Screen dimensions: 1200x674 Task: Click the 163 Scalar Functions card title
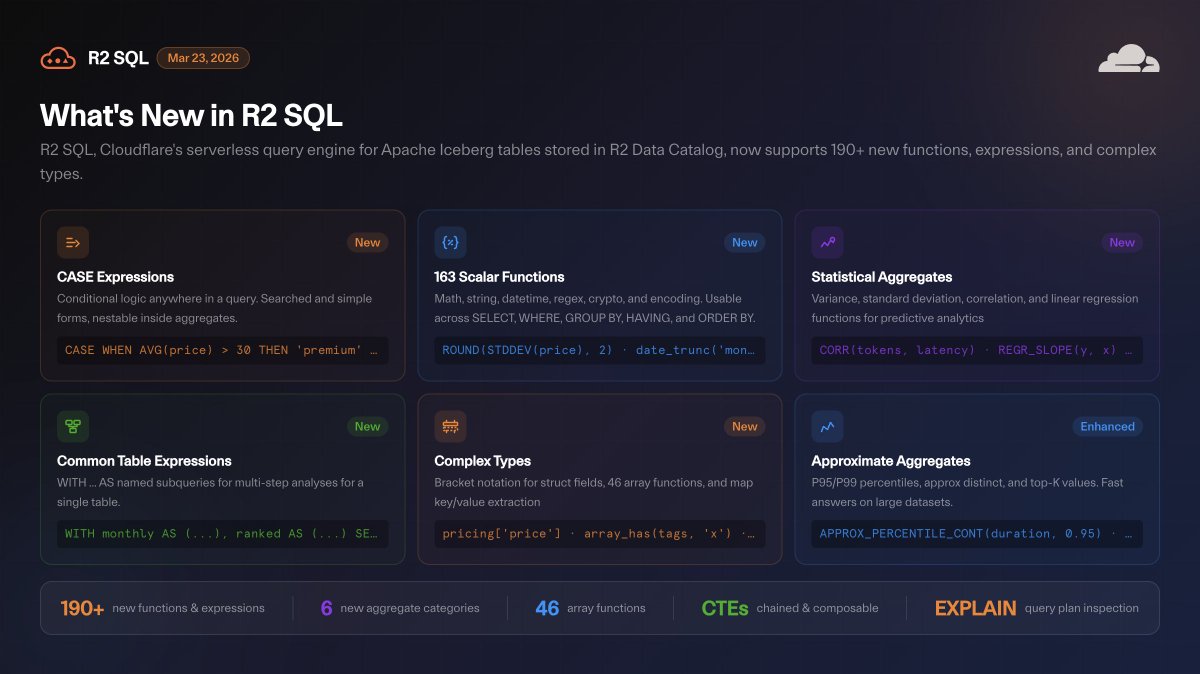[499, 277]
